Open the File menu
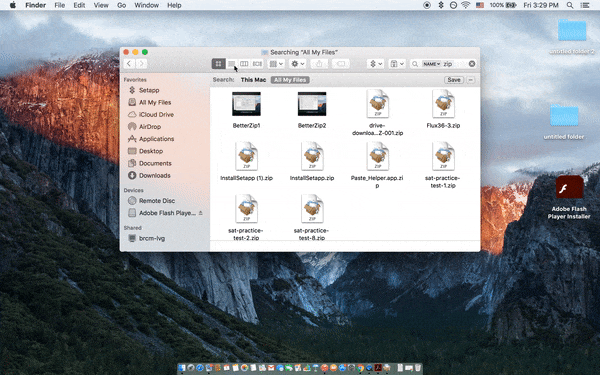This screenshot has width=600, height=375. (x=60, y=5)
